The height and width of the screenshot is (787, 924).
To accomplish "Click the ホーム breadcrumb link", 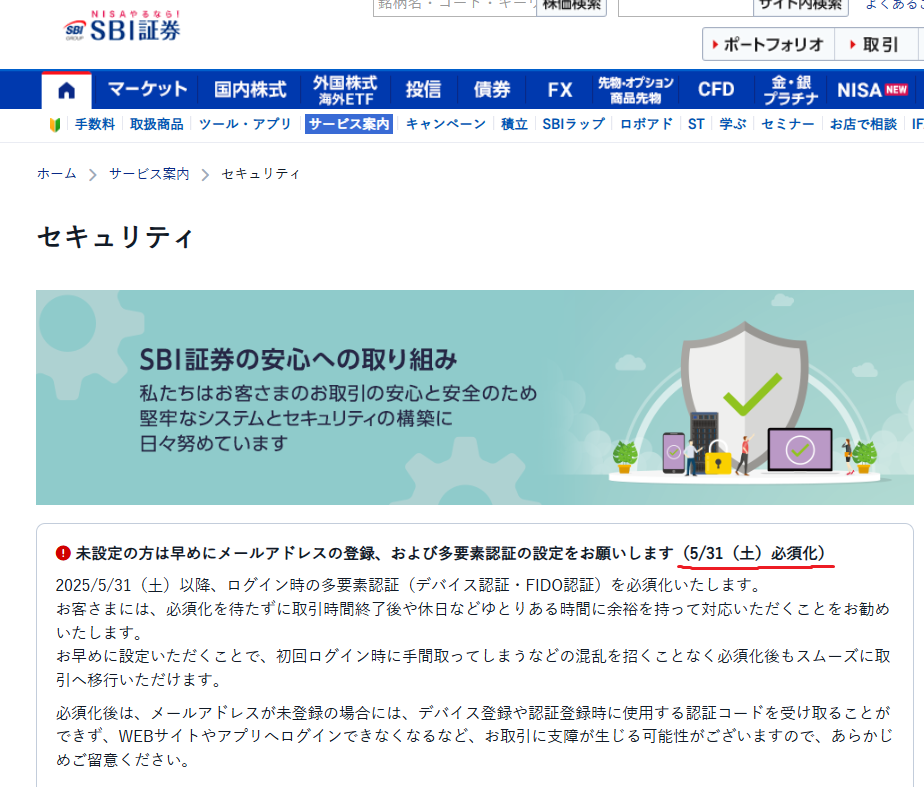I will pos(57,174).
